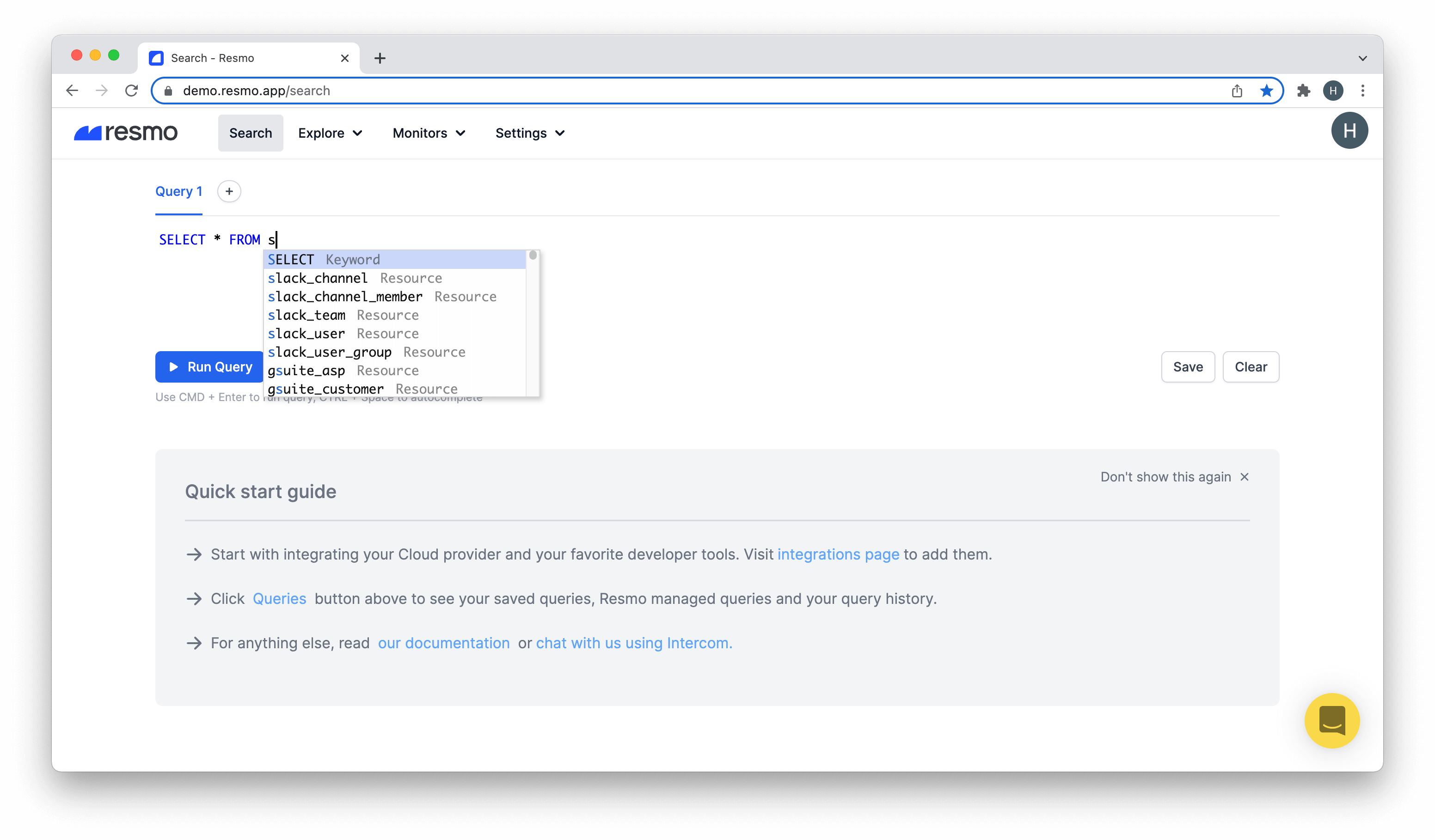The height and width of the screenshot is (840, 1435).
Task: Run the query
Action: (x=209, y=367)
